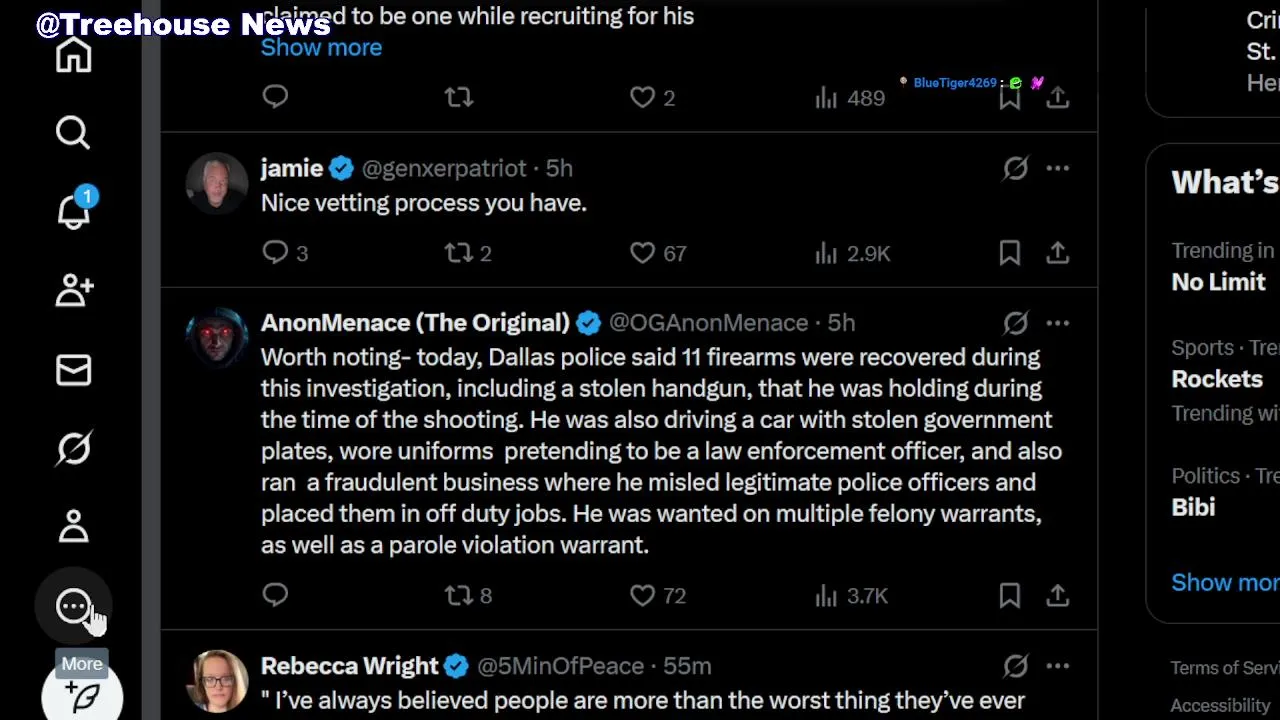Image resolution: width=1280 pixels, height=720 pixels.
Task: Expand truncated post via Show more
Action: 321,47
